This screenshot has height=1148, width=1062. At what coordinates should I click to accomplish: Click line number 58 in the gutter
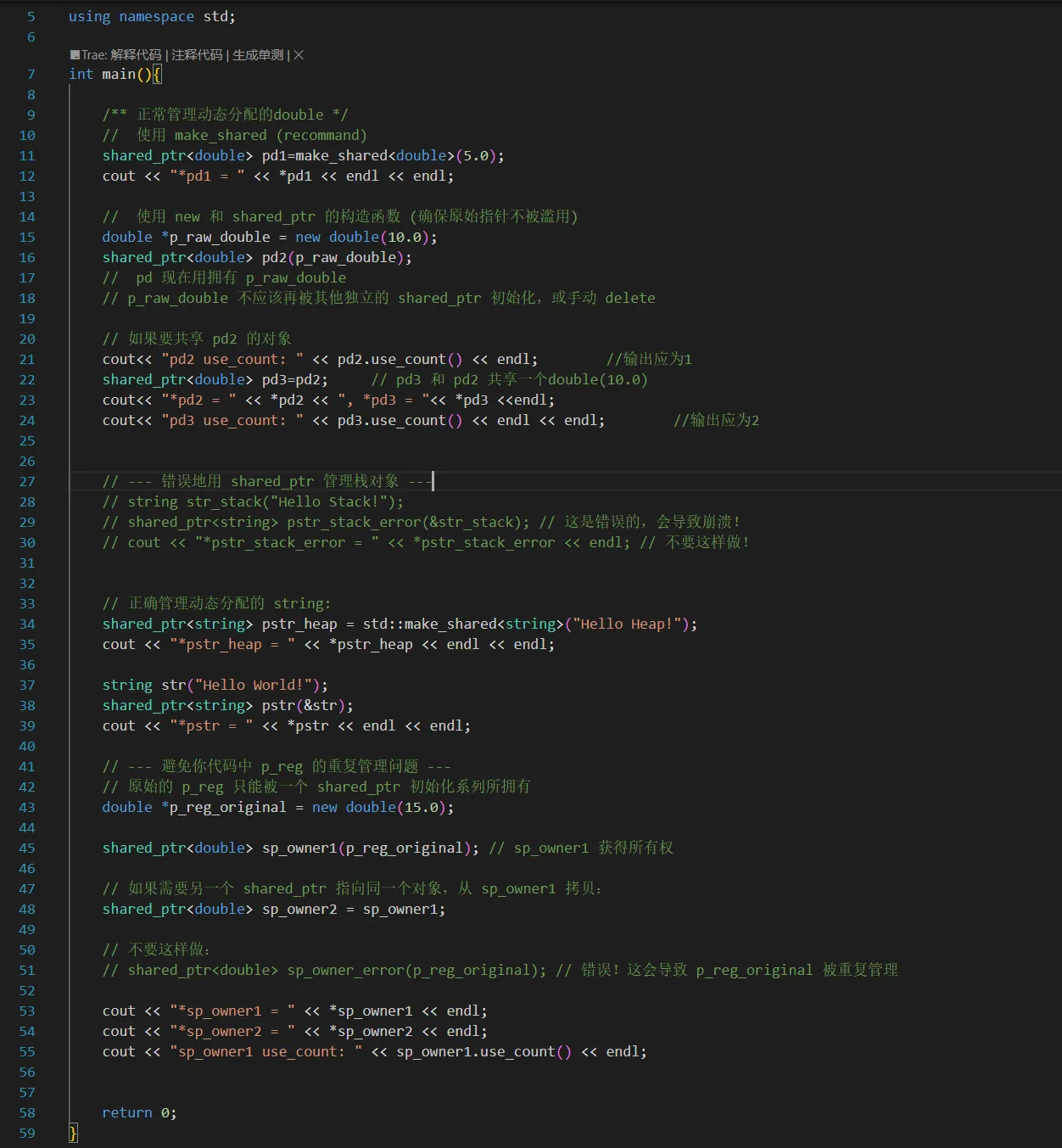pyautogui.click(x=27, y=1113)
